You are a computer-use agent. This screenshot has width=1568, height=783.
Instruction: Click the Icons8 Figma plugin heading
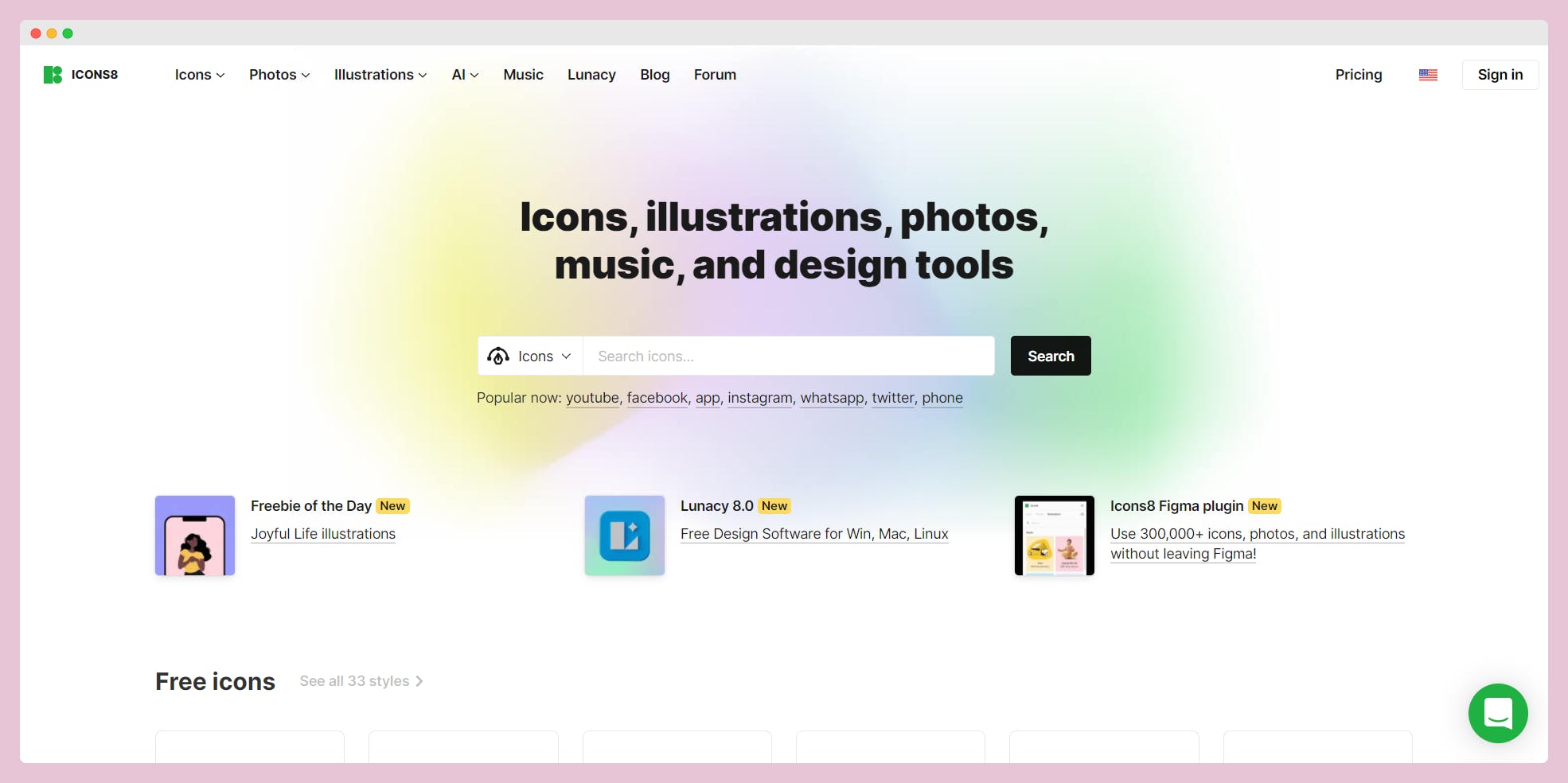1176,506
